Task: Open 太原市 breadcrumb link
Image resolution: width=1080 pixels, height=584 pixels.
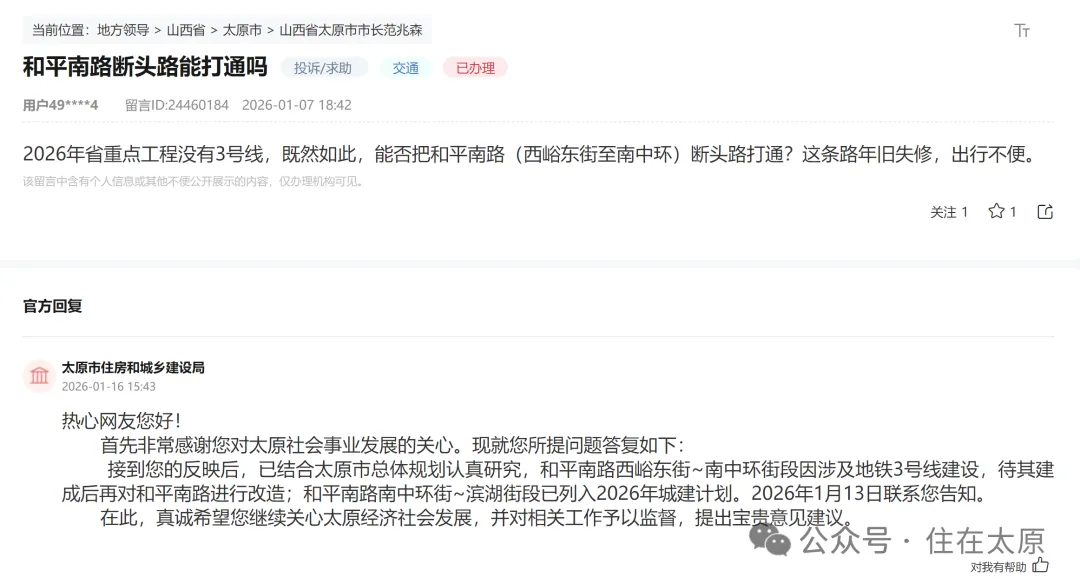Action: pos(242,30)
